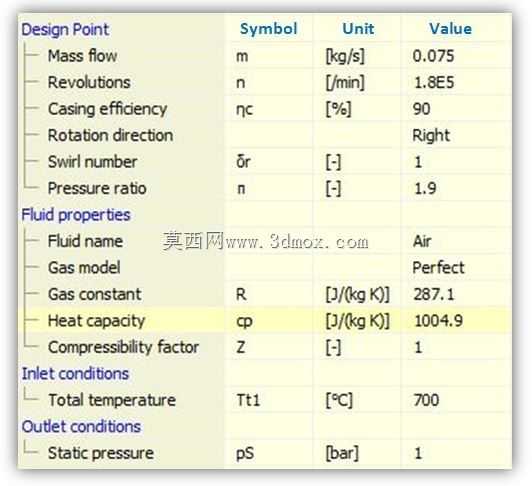
Task: Edit the Mass flow value 0.075
Action: [x=433, y=56]
